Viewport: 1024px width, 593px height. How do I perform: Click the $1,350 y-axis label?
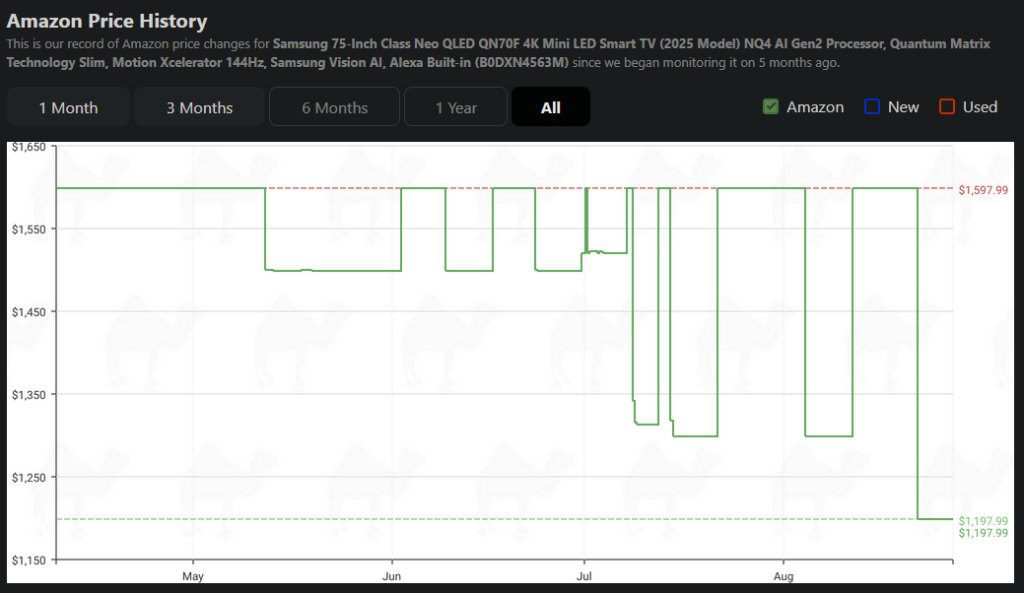pyautogui.click(x=29, y=394)
